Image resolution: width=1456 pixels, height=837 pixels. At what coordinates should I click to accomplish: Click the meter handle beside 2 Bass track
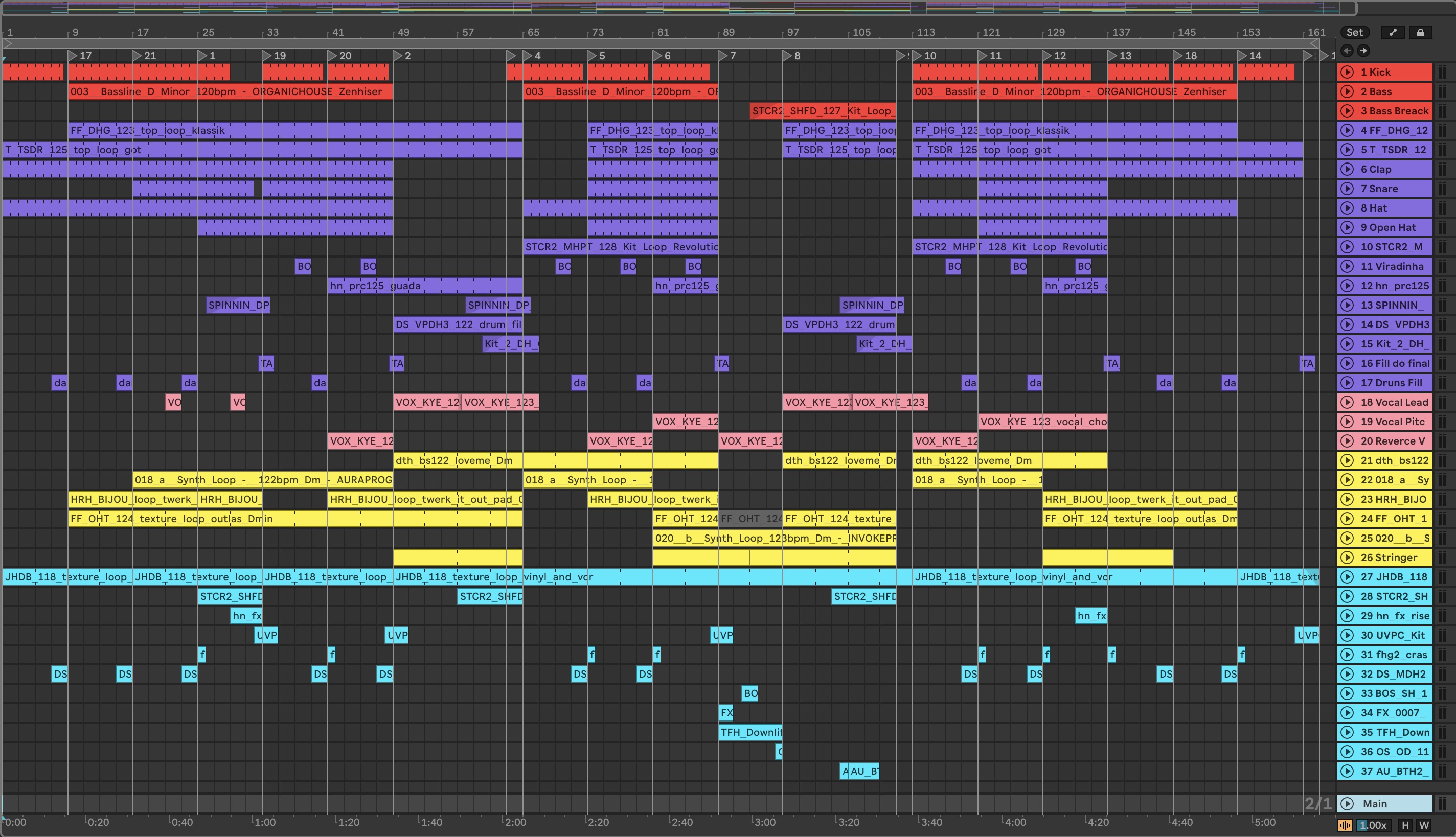pos(1442,91)
